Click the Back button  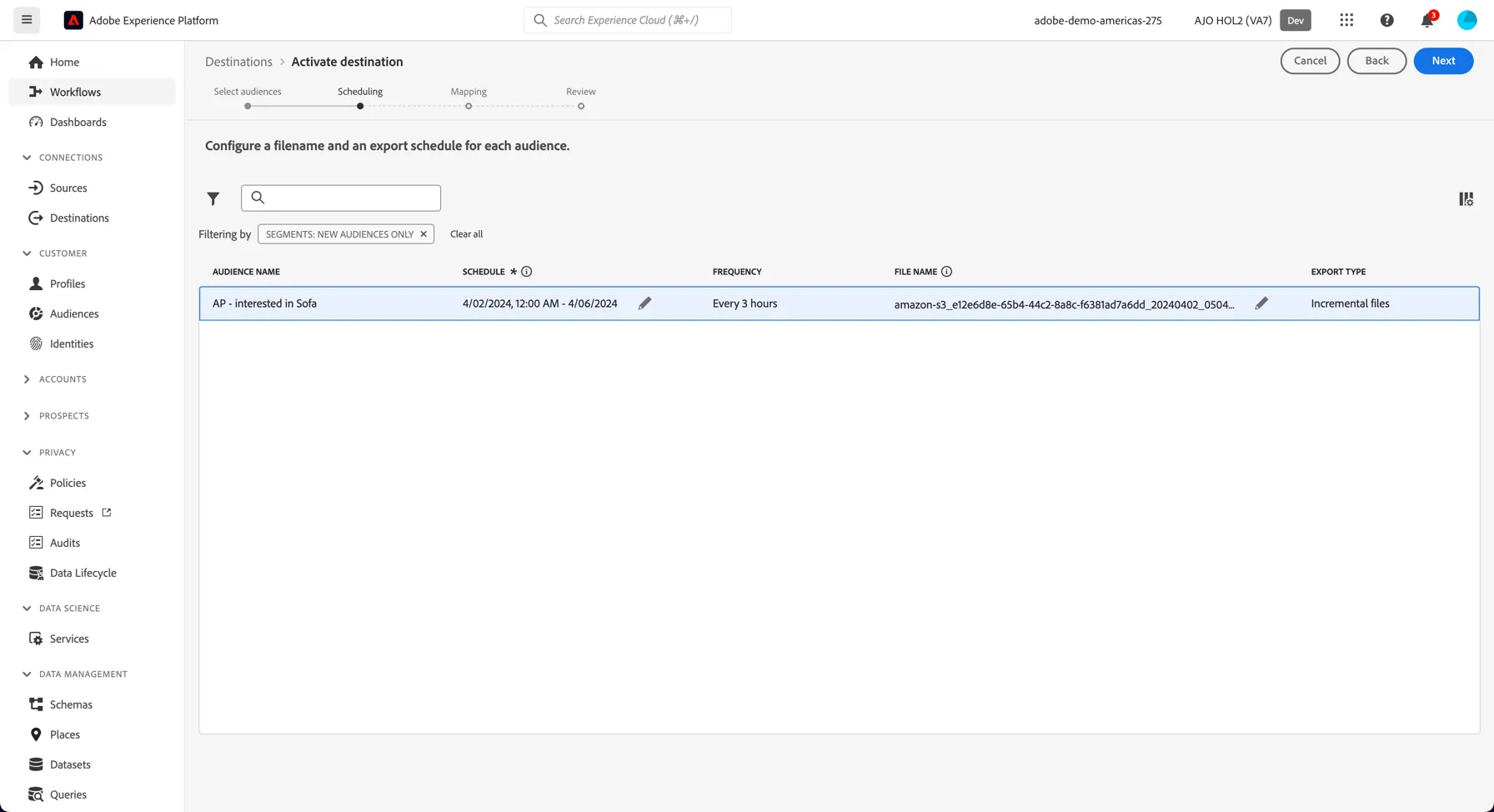pyautogui.click(x=1376, y=61)
